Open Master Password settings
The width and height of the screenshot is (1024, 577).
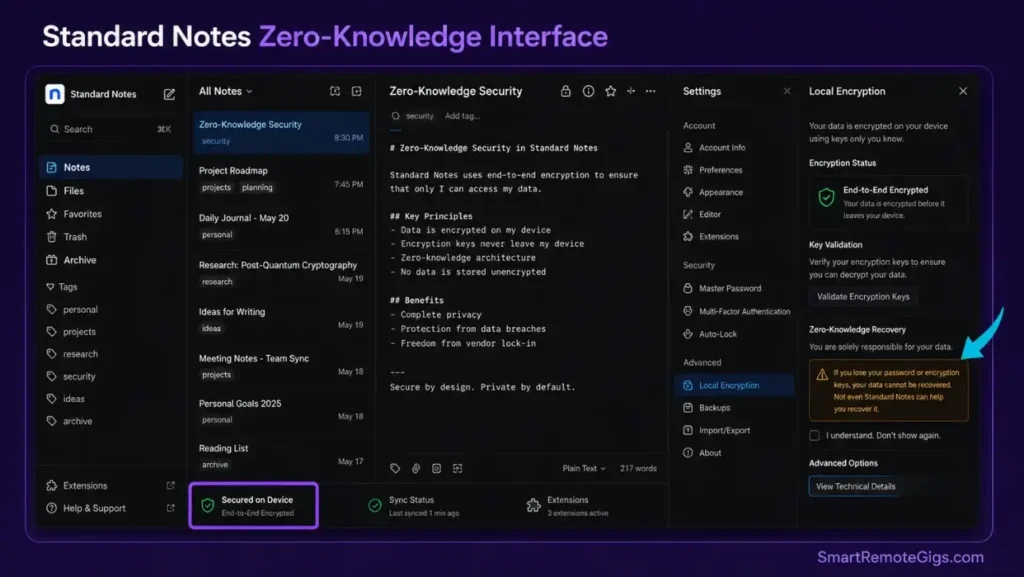(722, 288)
